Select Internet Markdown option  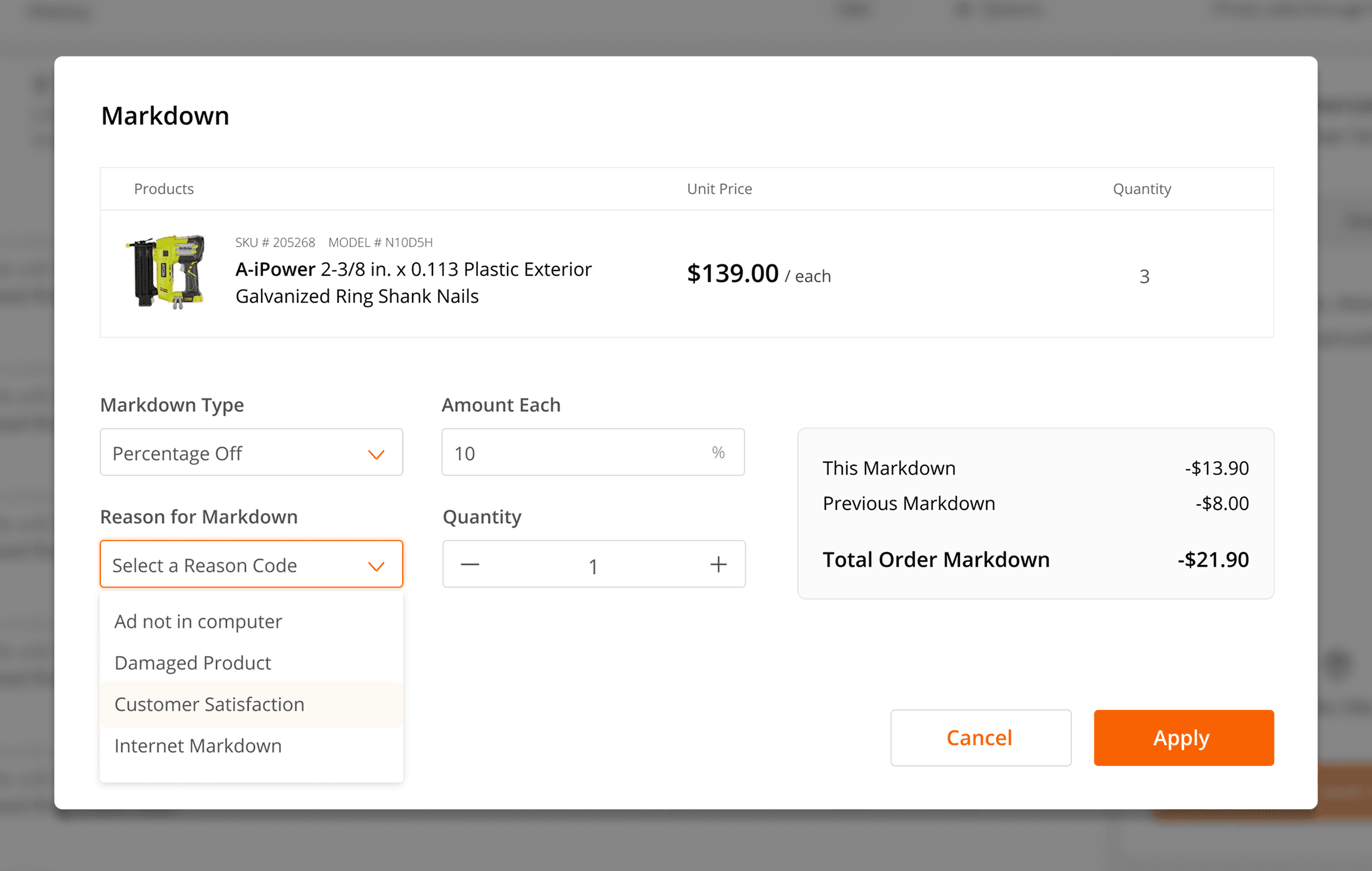pyautogui.click(x=198, y=746)
